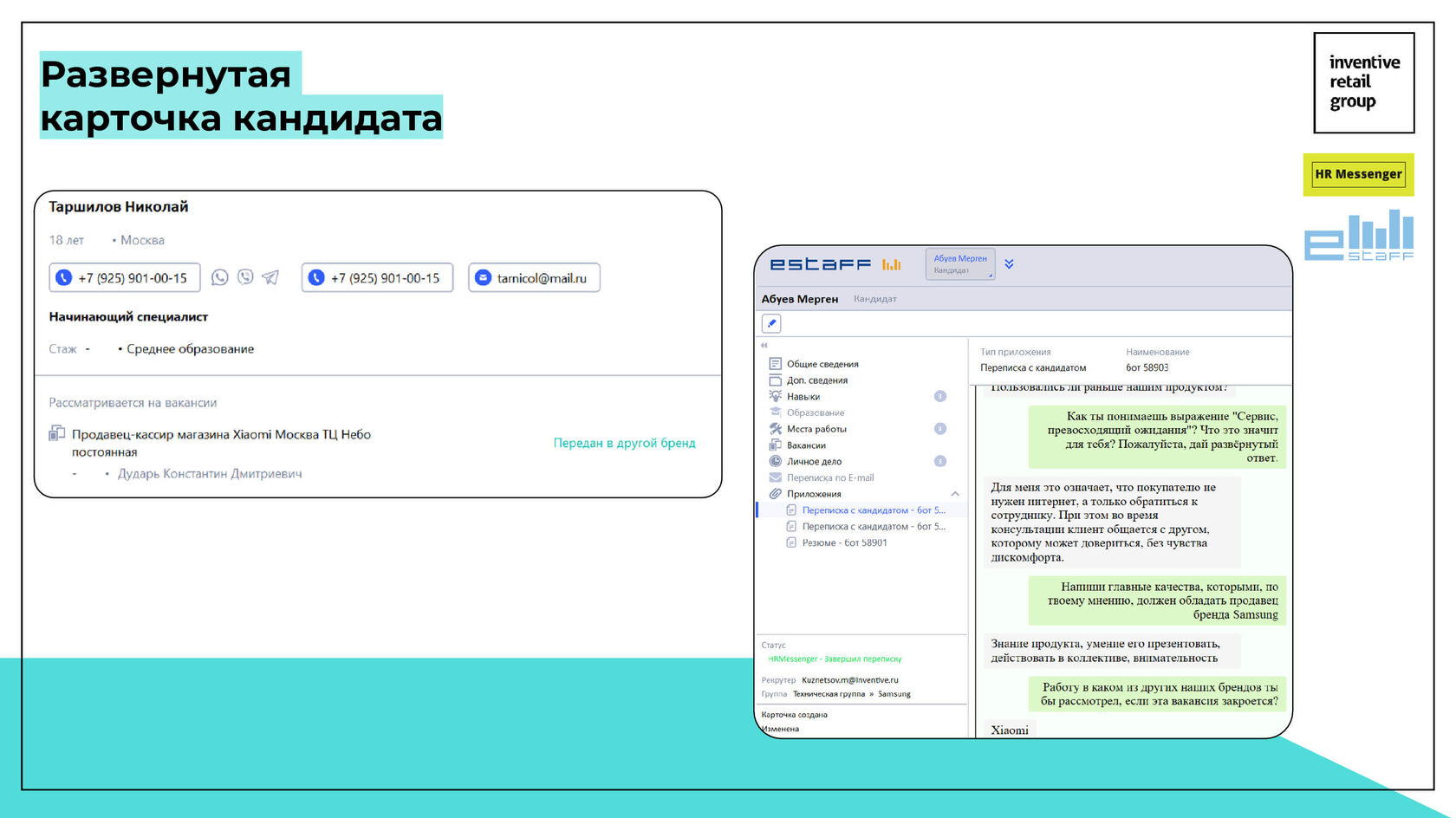
Task: Click the Изменена line in the sidebar
Action: (x=780, y=729)
